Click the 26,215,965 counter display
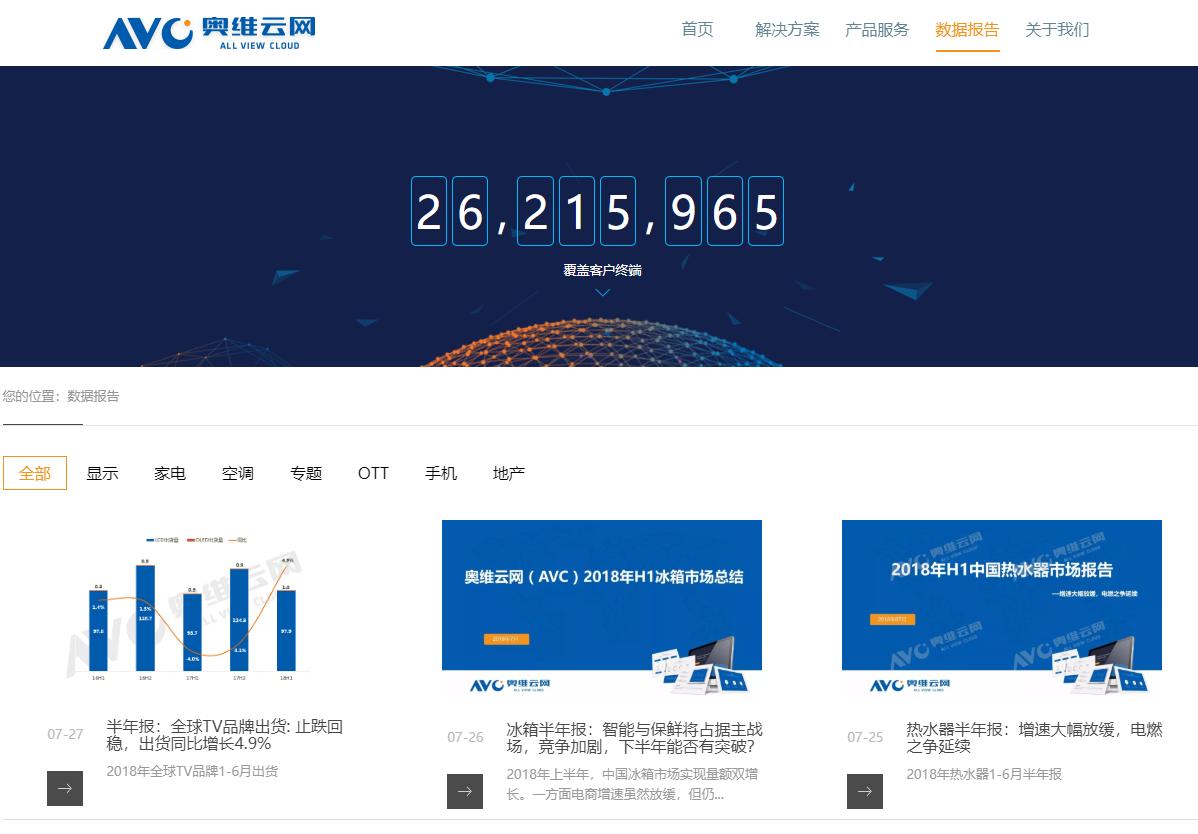Viewport: 1198px width, 834px height. coord(597,211)
